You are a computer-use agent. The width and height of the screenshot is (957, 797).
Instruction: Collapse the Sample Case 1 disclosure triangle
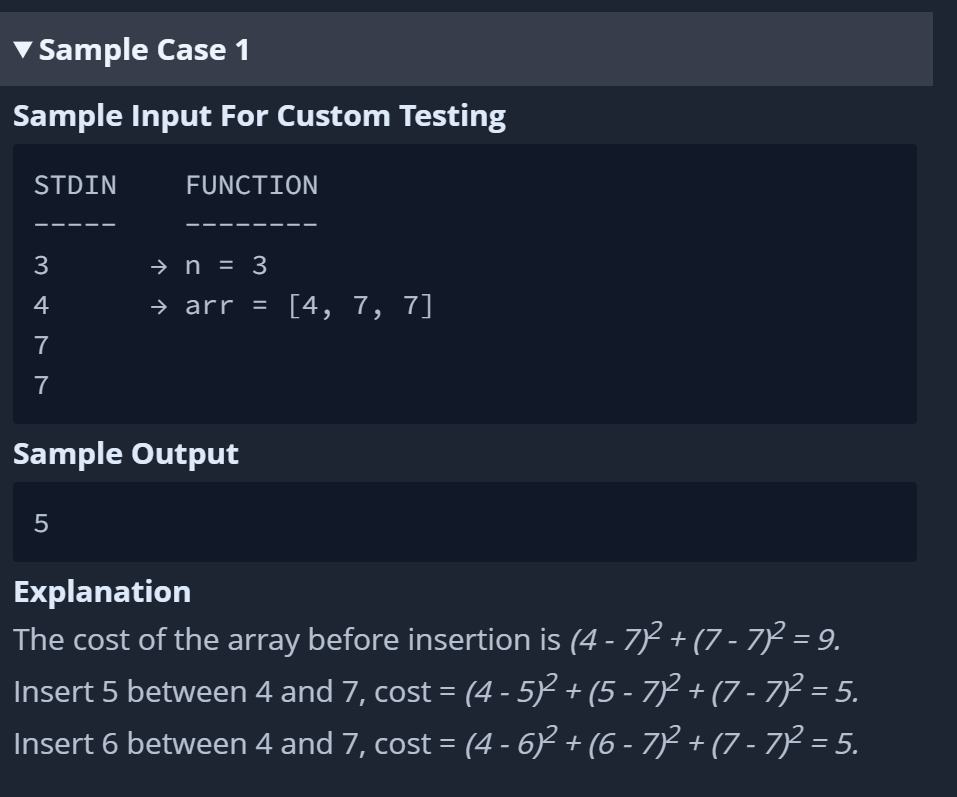pos(23,50)
